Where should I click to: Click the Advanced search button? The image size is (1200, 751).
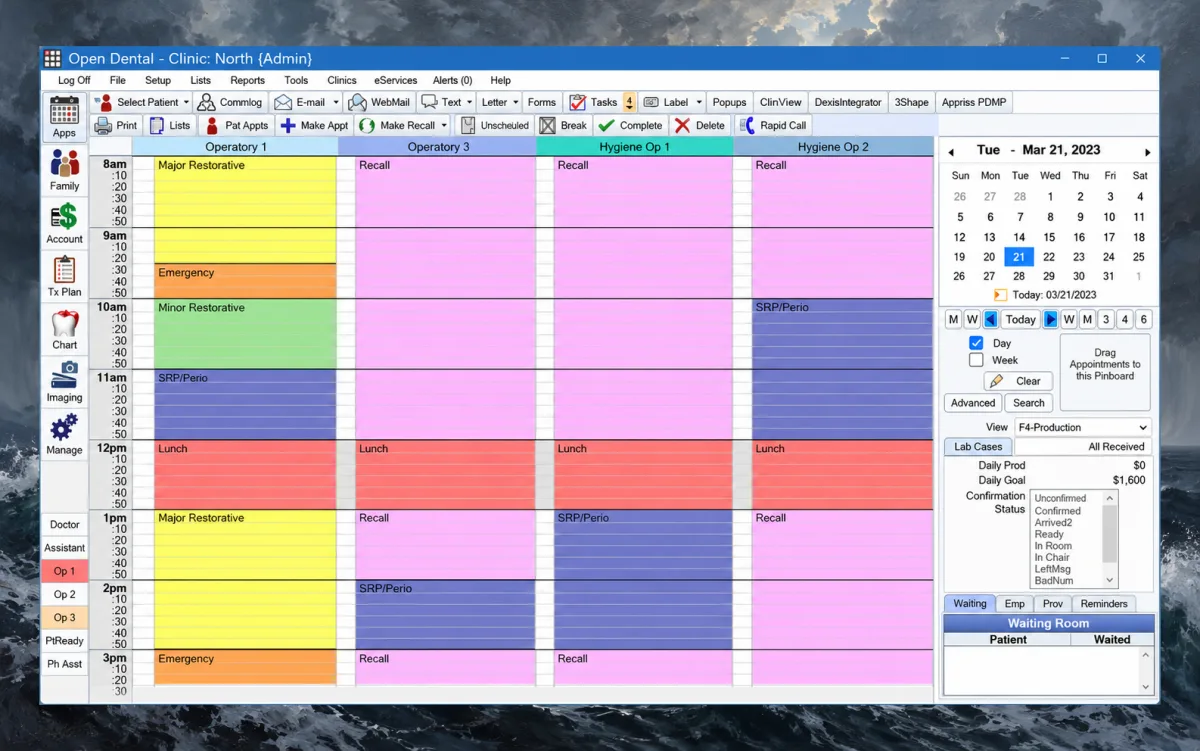(x=973, y=403)
